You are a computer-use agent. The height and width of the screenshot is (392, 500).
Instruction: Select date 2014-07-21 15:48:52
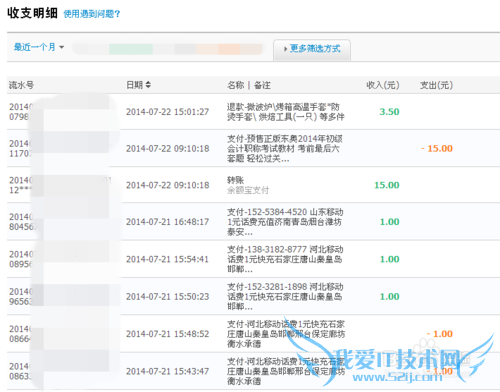[x=167, y=334]
